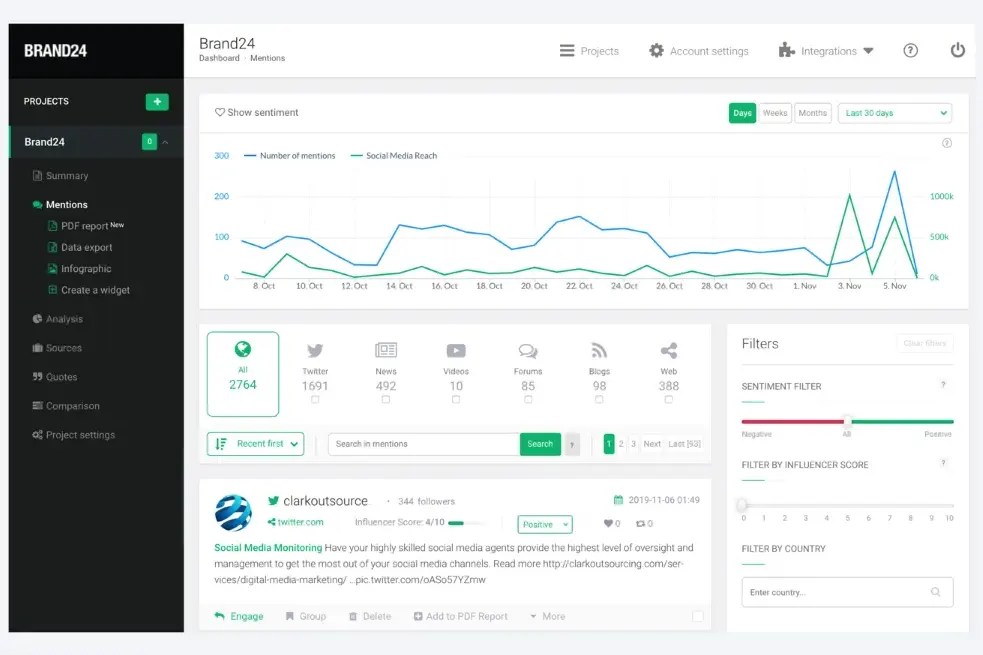Screen dimensions: 983x655
Task: Click the green Search button
Action: pos(540,444)
